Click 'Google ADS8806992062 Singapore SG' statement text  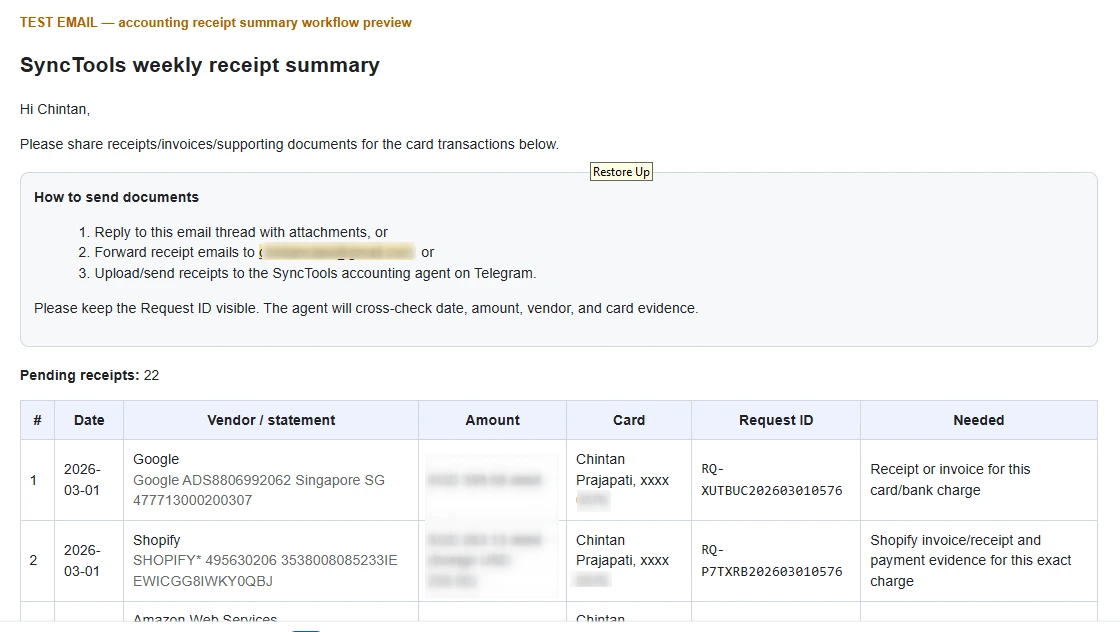coord(259,490)
